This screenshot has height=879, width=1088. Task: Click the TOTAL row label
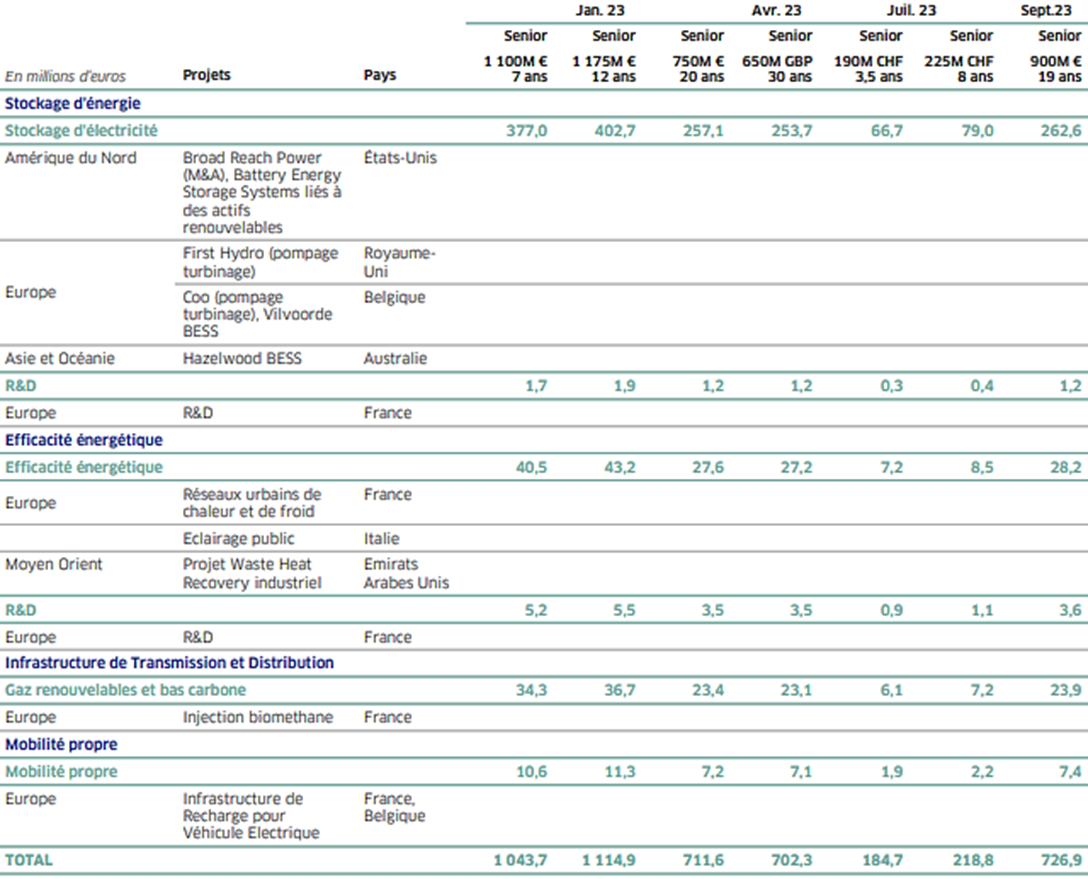coord(30,860)
